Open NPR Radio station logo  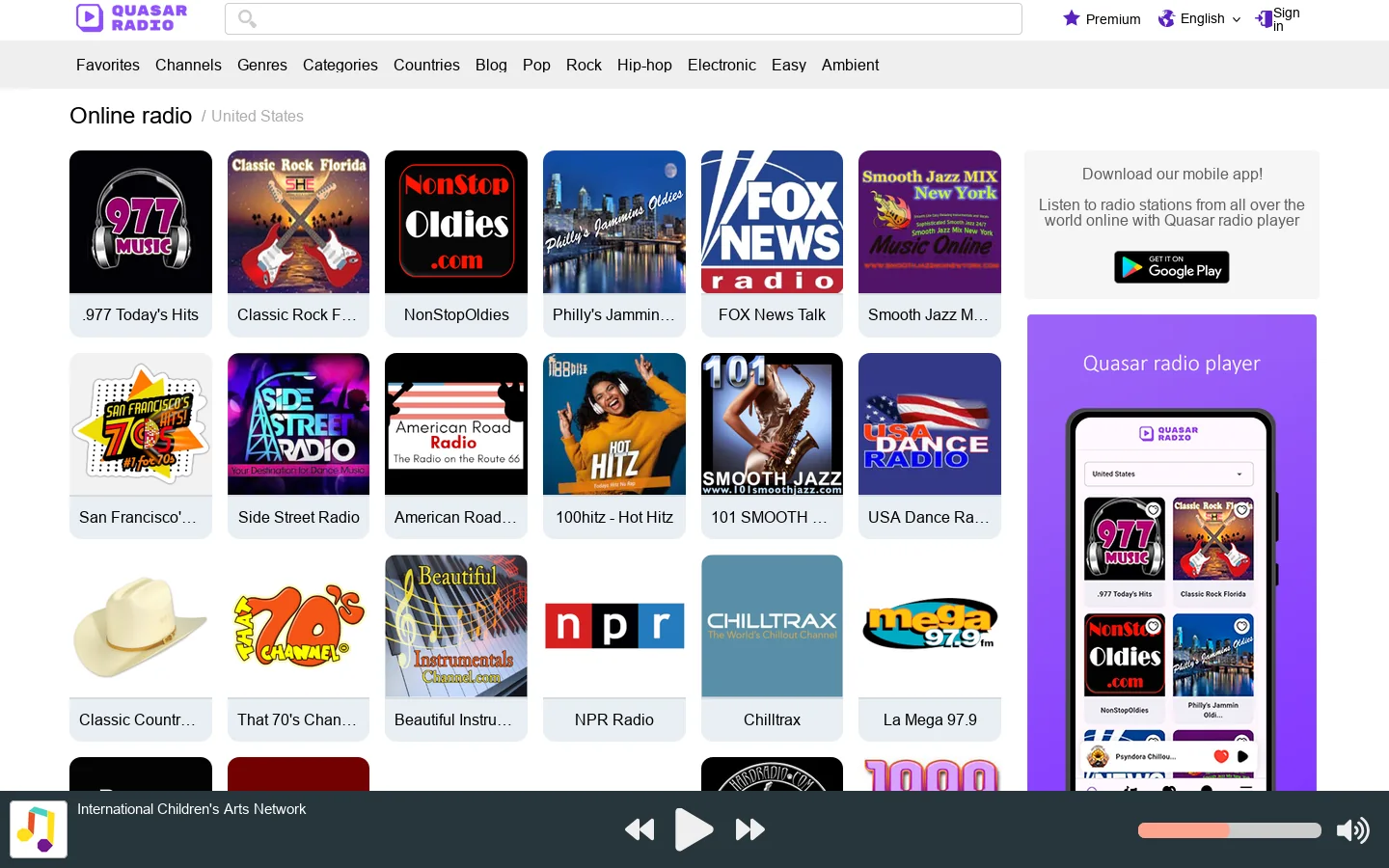614,626
